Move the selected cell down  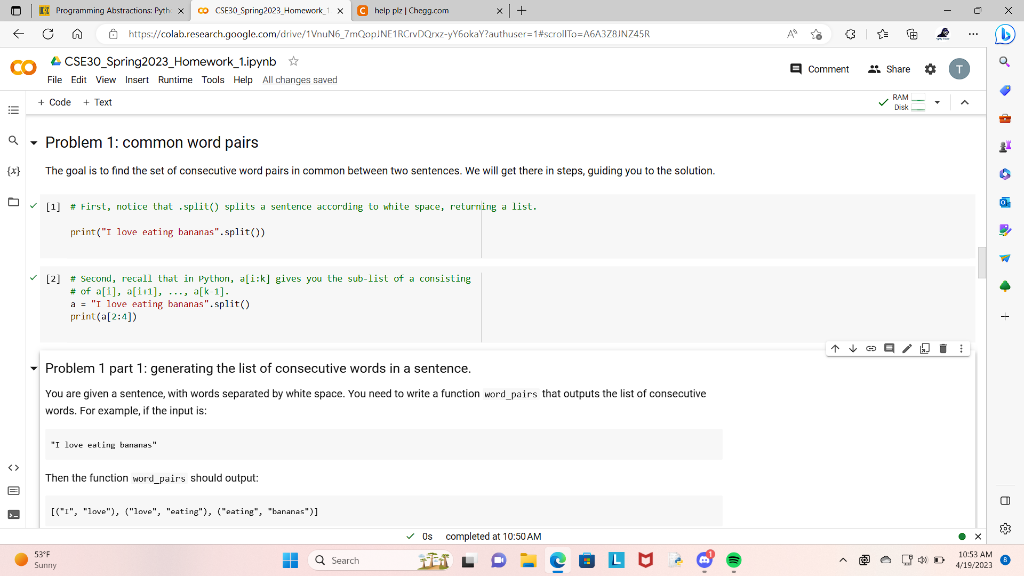click(x=852, y=348)
